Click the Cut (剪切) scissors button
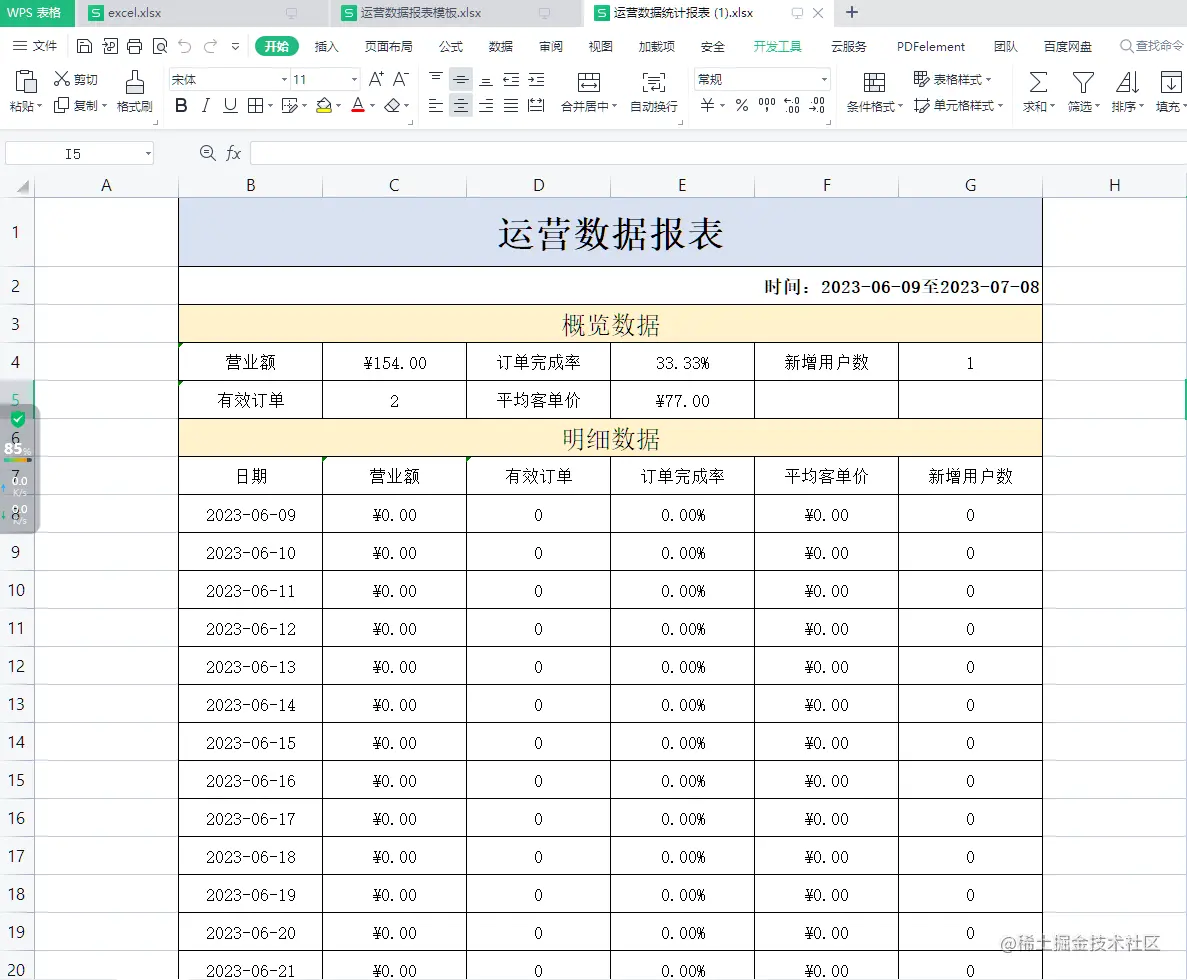The height and width of the screenshot is (980, 1187). pyautogui.click(x=75, y=79)
